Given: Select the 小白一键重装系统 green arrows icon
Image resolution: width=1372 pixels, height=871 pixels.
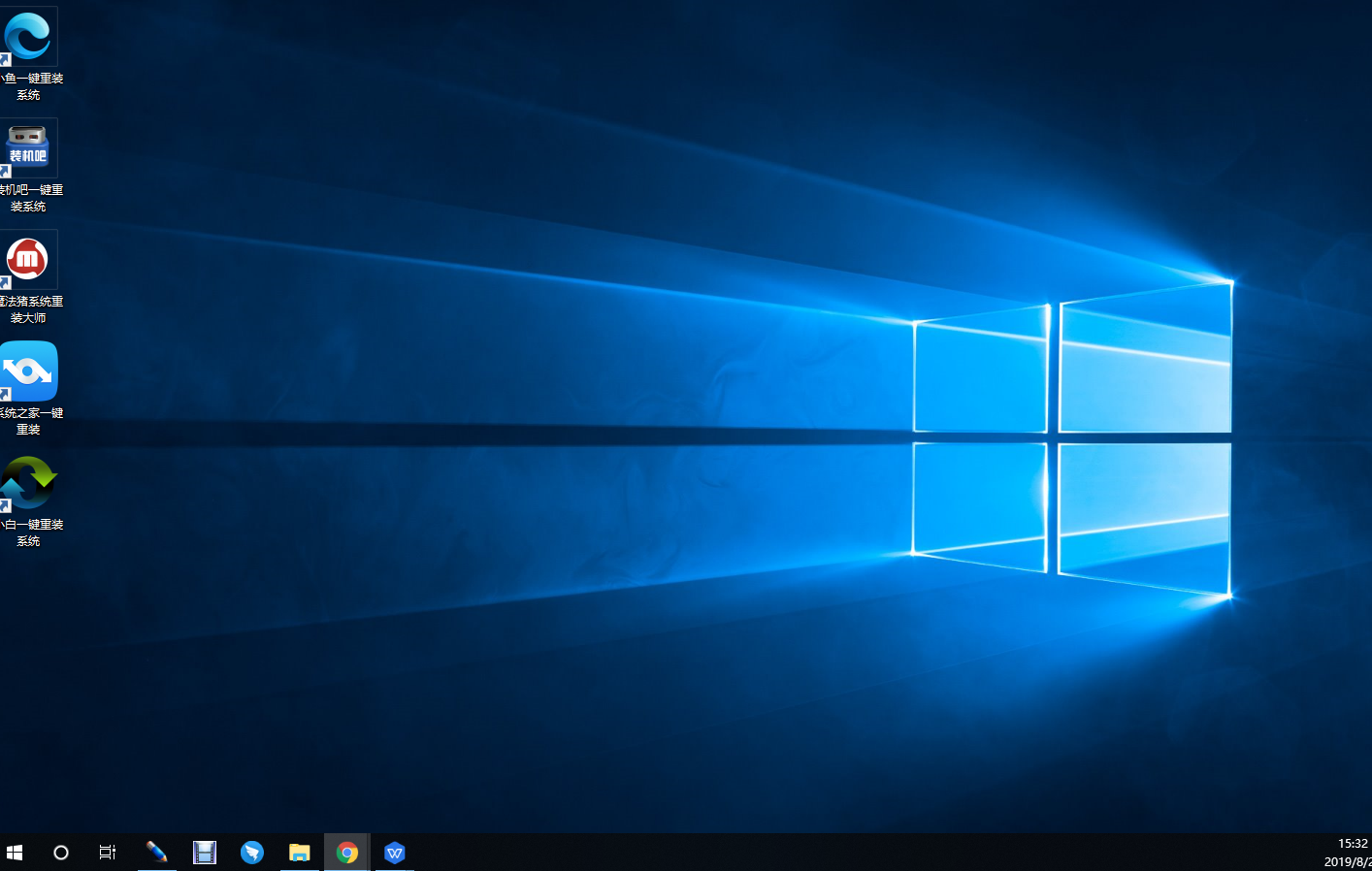Looking at the screenshot, I should [28, 482].
